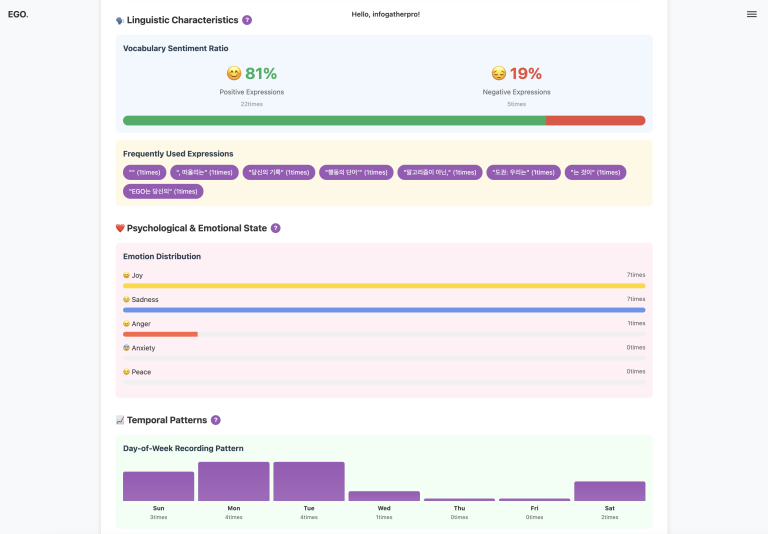Select the "당신의 기록" expression tag
Screen dimensions: 768x534
pyautogui.click(x=278, y=172)
